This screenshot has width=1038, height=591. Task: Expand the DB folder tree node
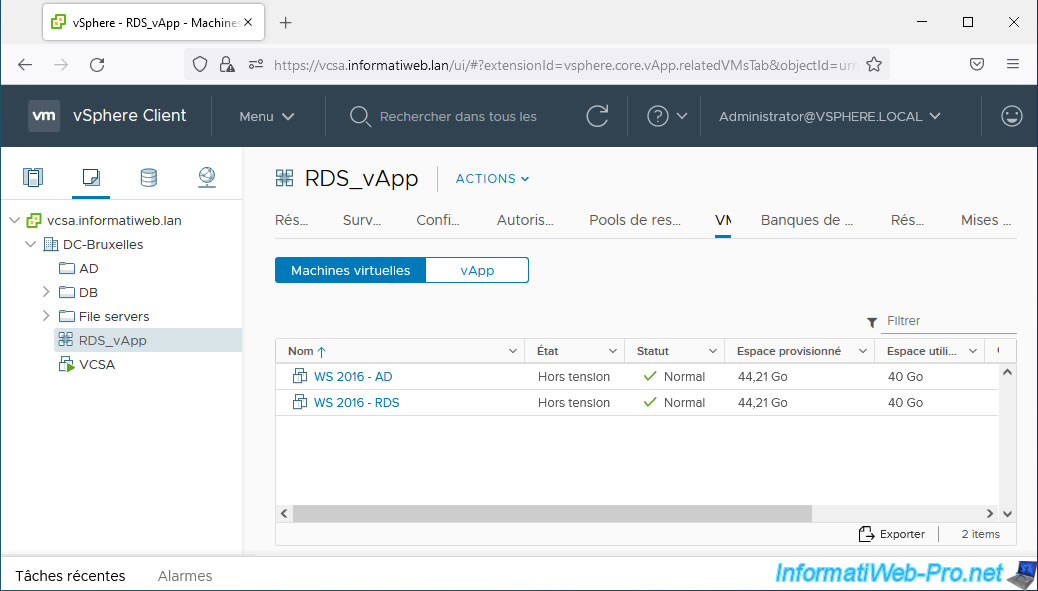(x=46, y=292)
